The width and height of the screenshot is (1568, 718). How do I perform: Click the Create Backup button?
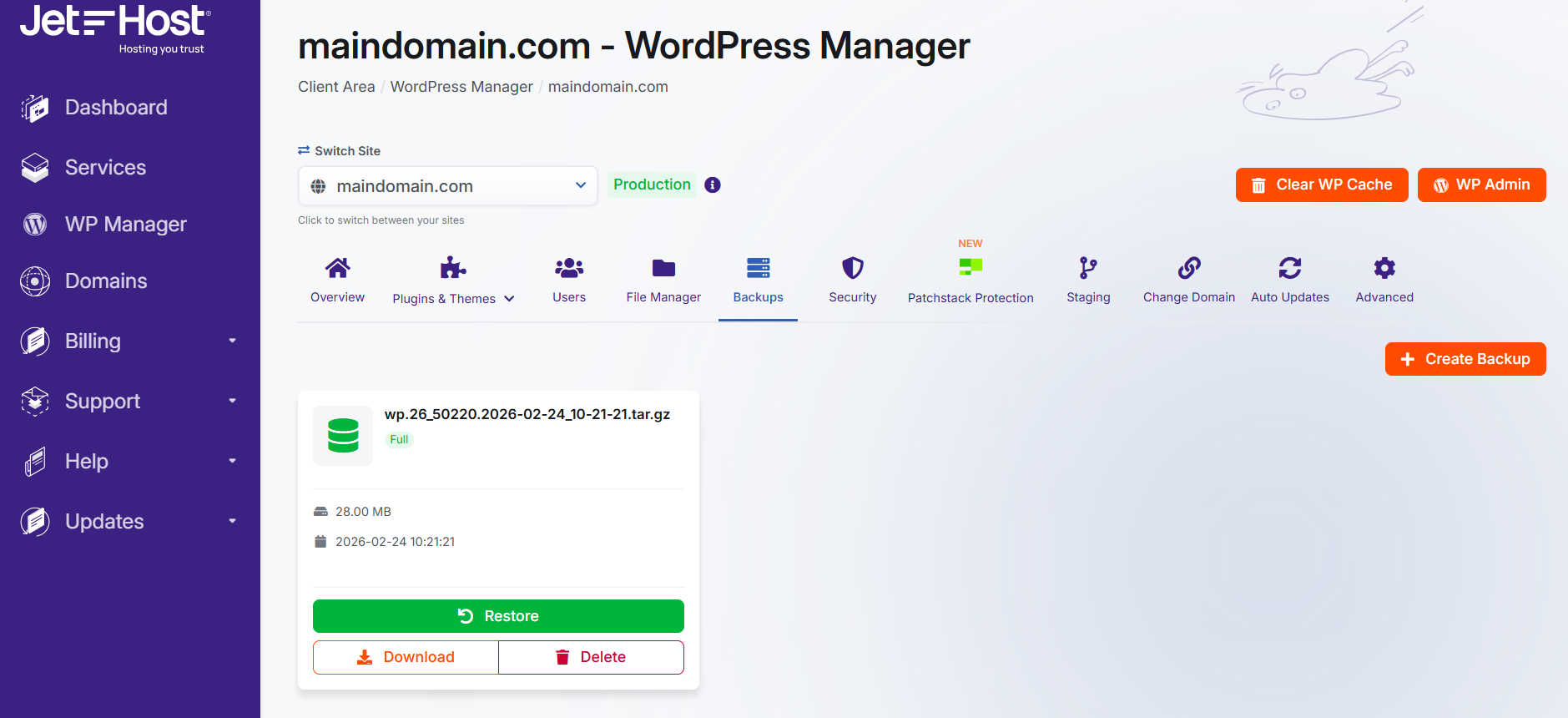tap(1465, 359)
